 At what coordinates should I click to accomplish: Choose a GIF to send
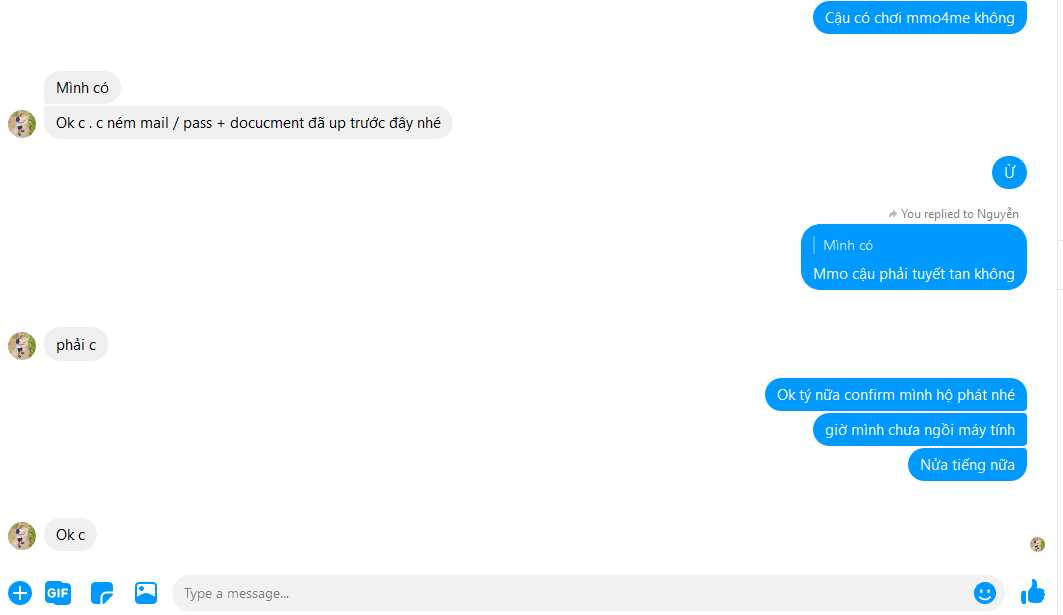click(58, 593)
